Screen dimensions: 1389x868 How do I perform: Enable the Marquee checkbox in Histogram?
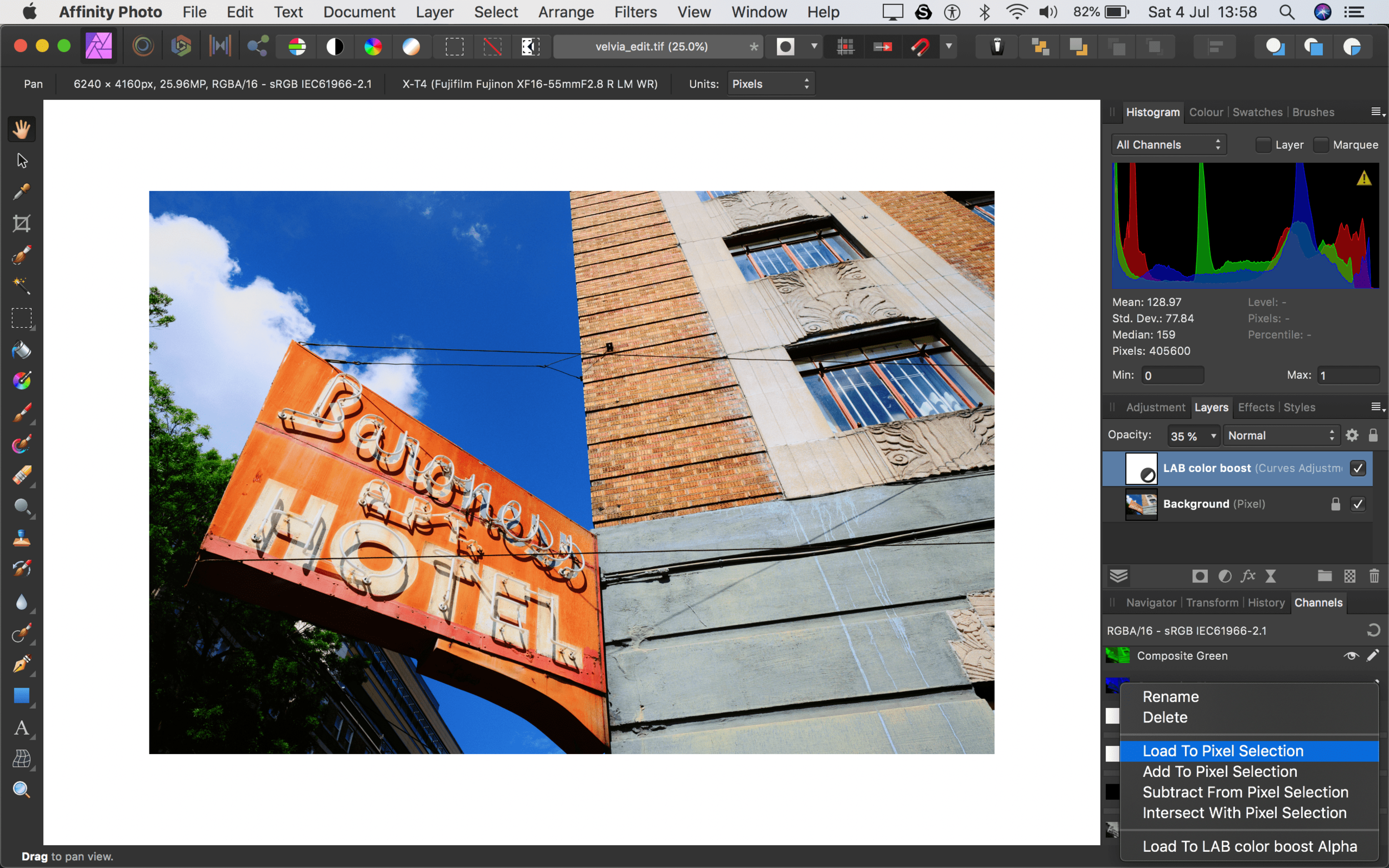[x=1321, y=144]
